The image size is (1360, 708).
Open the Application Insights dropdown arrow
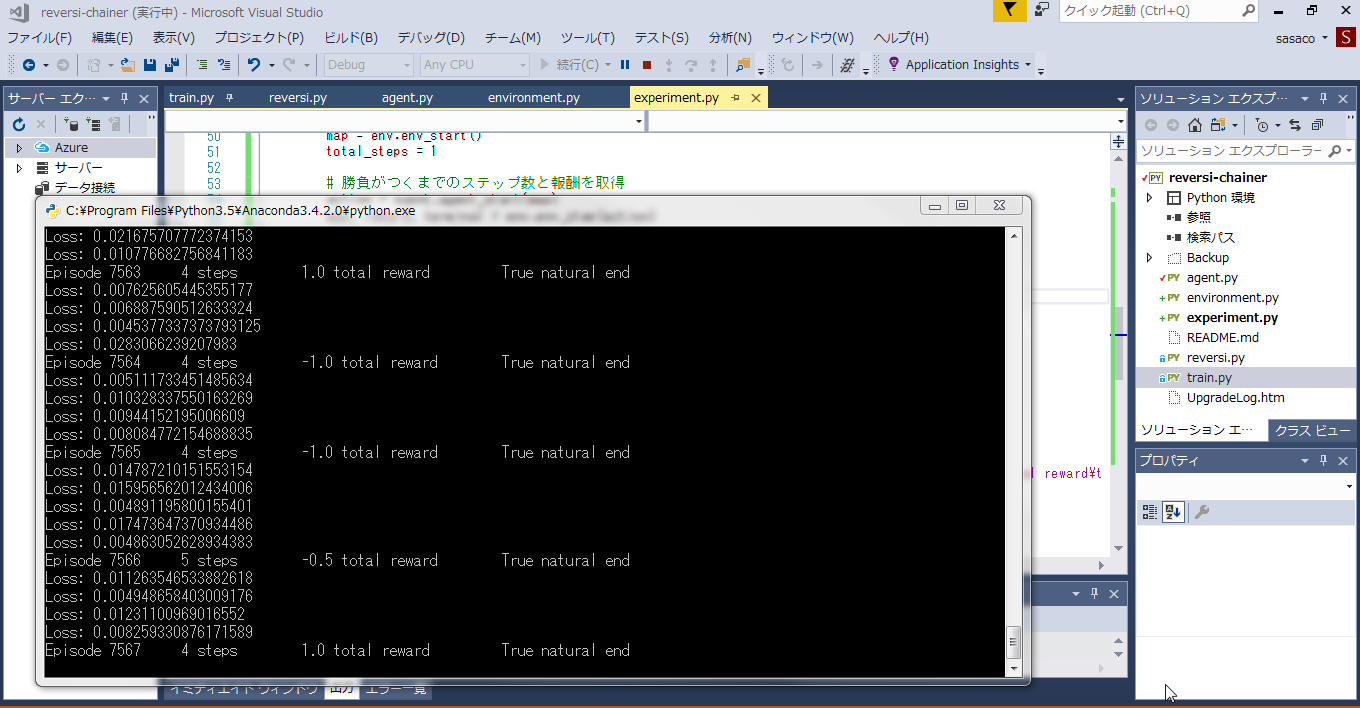coord(1028,65)
